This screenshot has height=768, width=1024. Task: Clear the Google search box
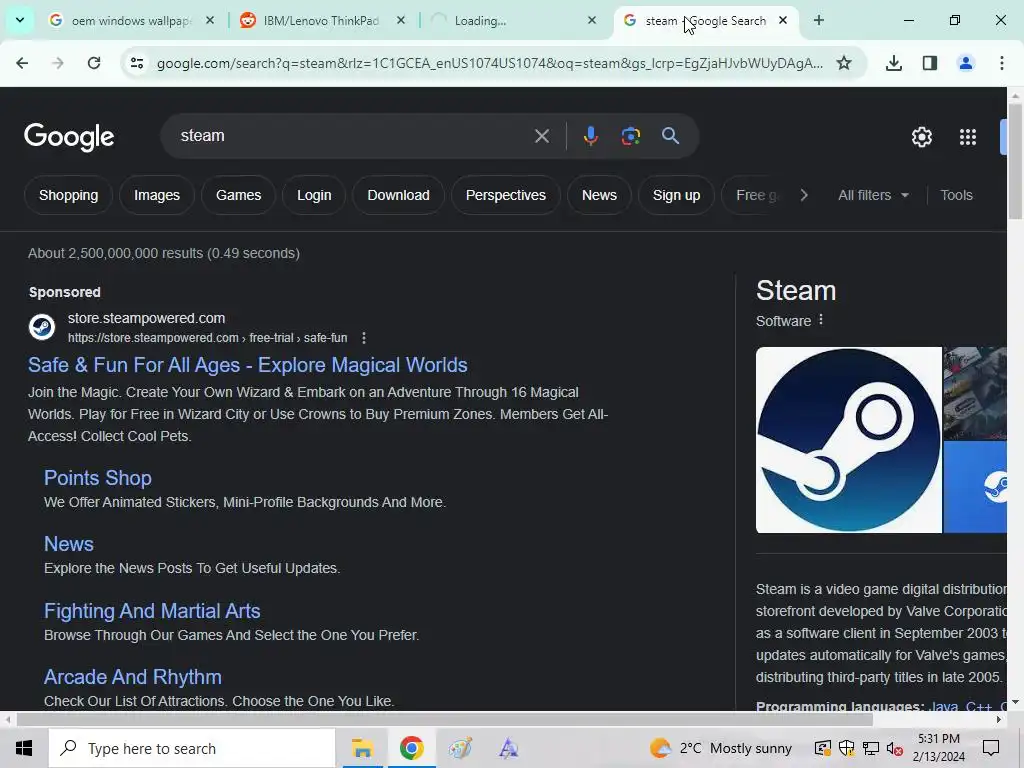541,136
